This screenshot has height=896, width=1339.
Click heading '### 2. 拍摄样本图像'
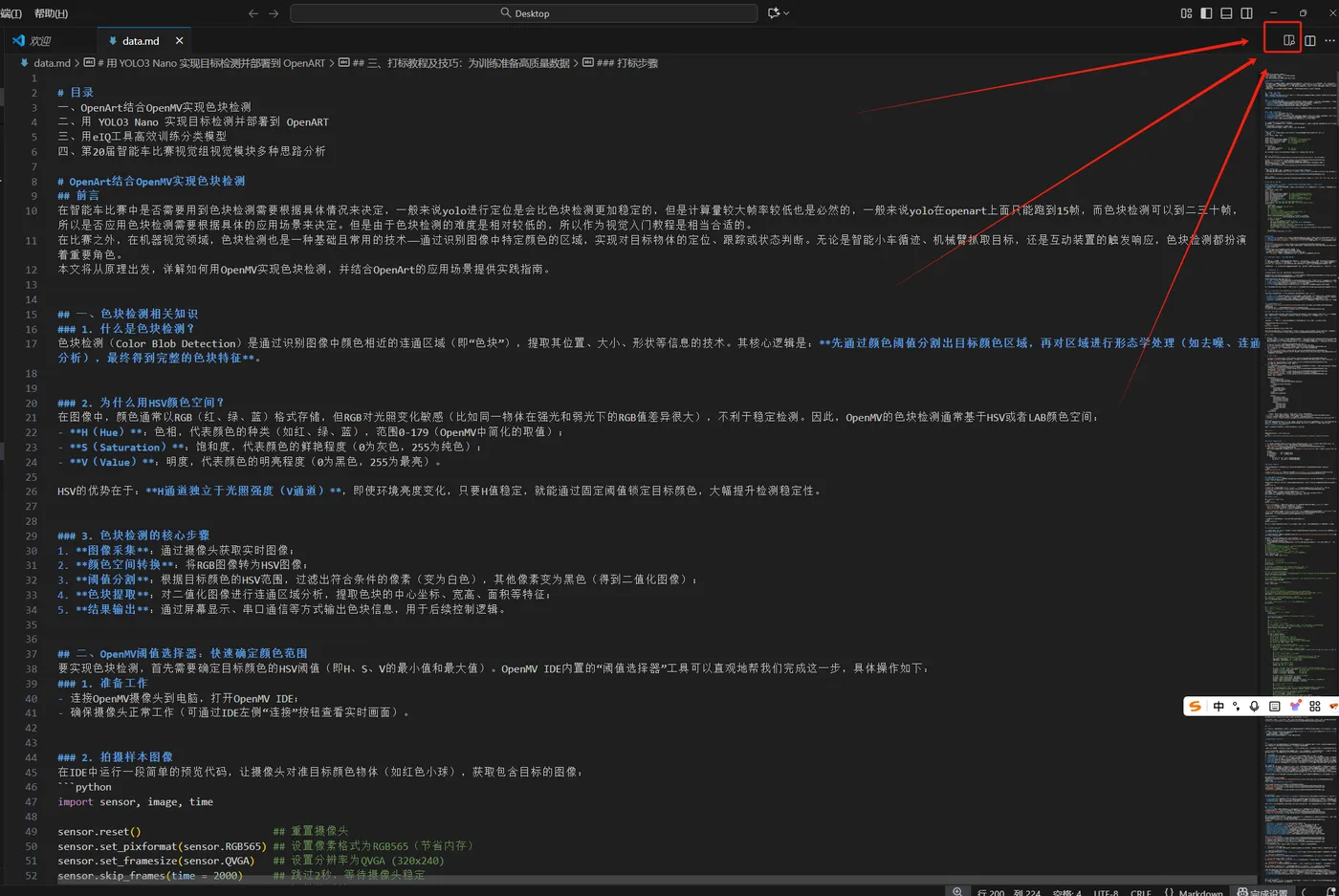click(x=115, y=756)
